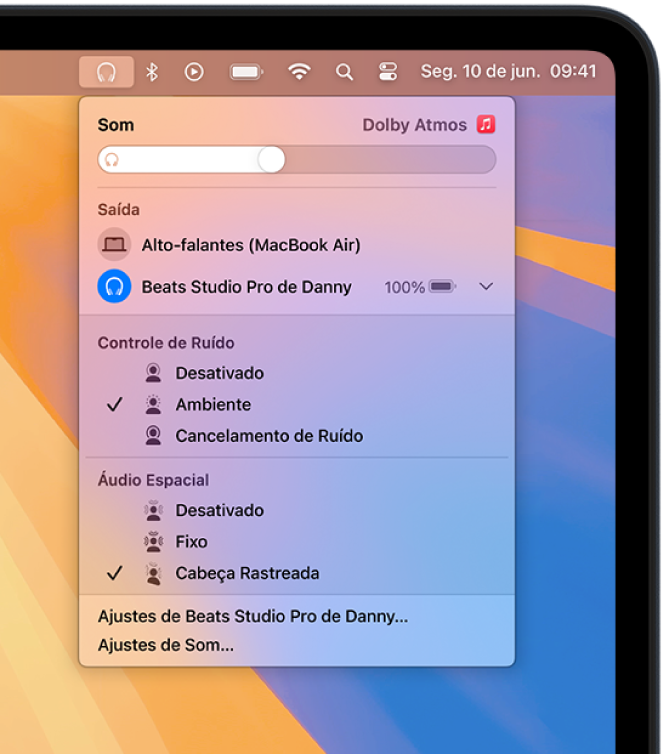
Task: Click the Beats battery level icon
Action: tap(442, 287)
